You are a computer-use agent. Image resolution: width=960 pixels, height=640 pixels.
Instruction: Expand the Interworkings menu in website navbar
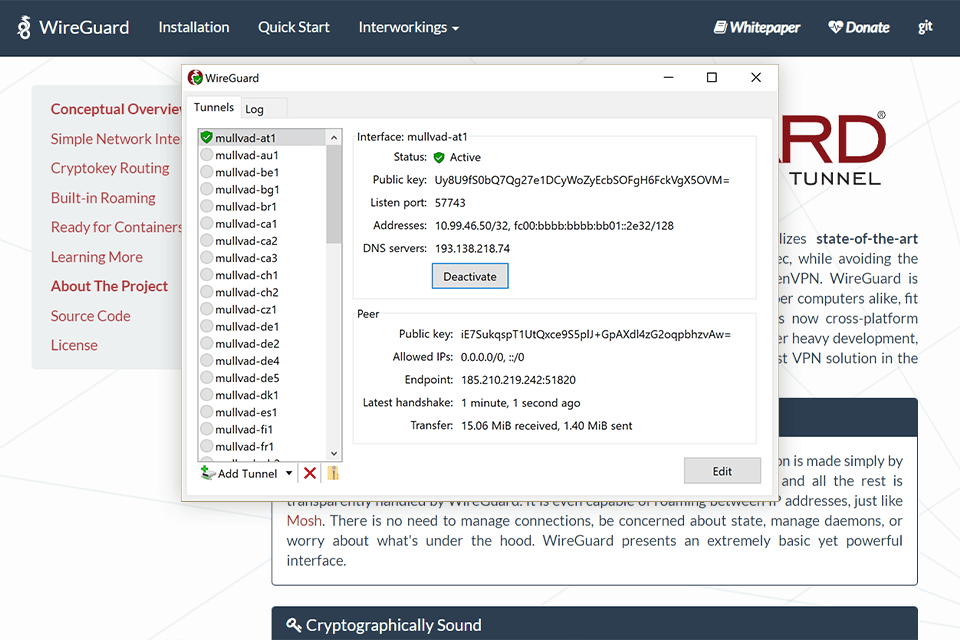pyautogui.click(x=408, y=28)
